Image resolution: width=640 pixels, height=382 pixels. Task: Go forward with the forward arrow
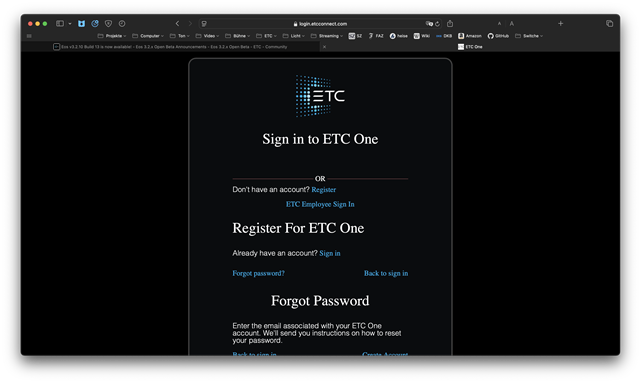pyautogui.click(x=190, y=24)
